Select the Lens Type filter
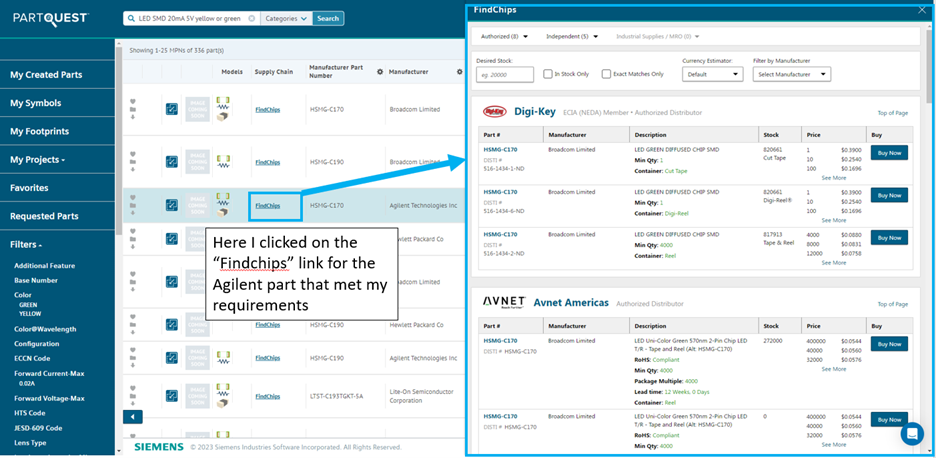 click(30, 443)
